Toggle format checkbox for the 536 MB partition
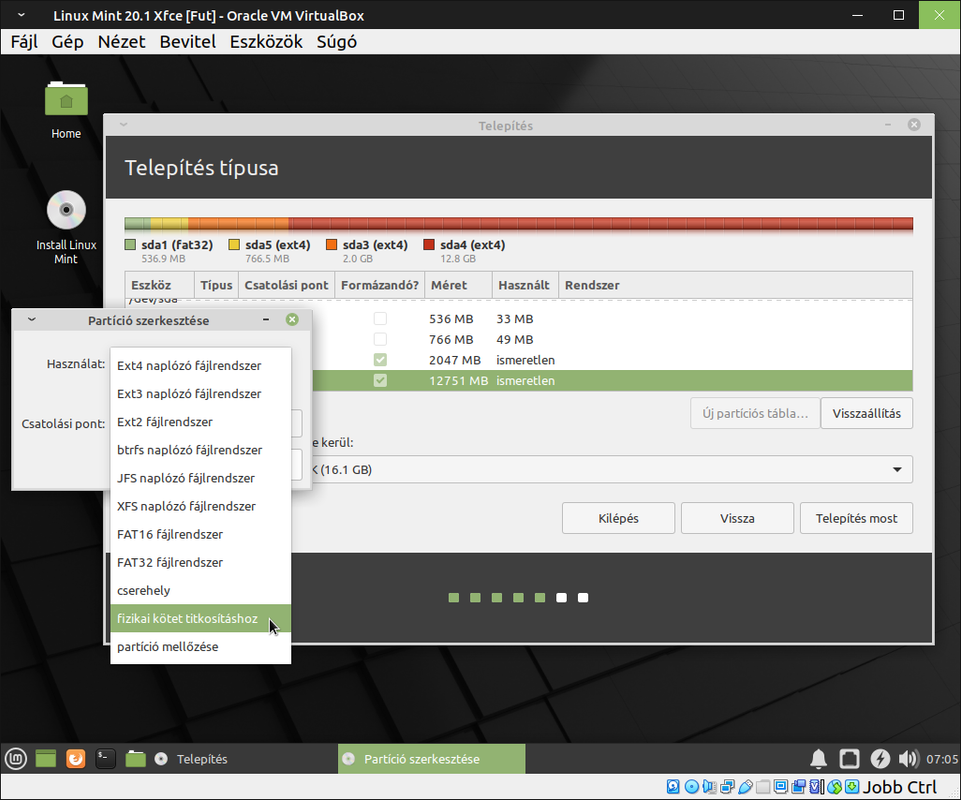Image resolution: width=961 pixels, height=800 pixels. 380,319
